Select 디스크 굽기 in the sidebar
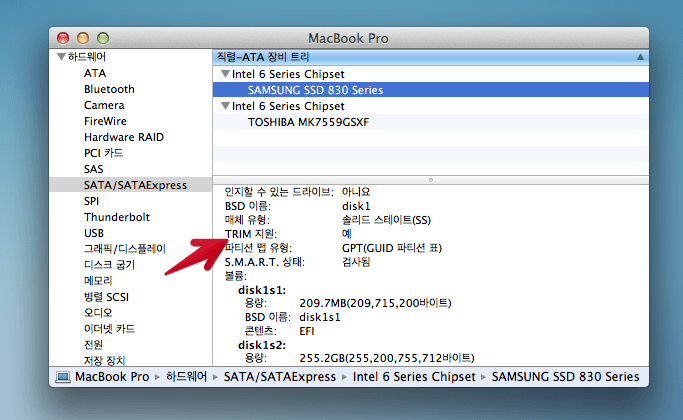 (109, 265)
